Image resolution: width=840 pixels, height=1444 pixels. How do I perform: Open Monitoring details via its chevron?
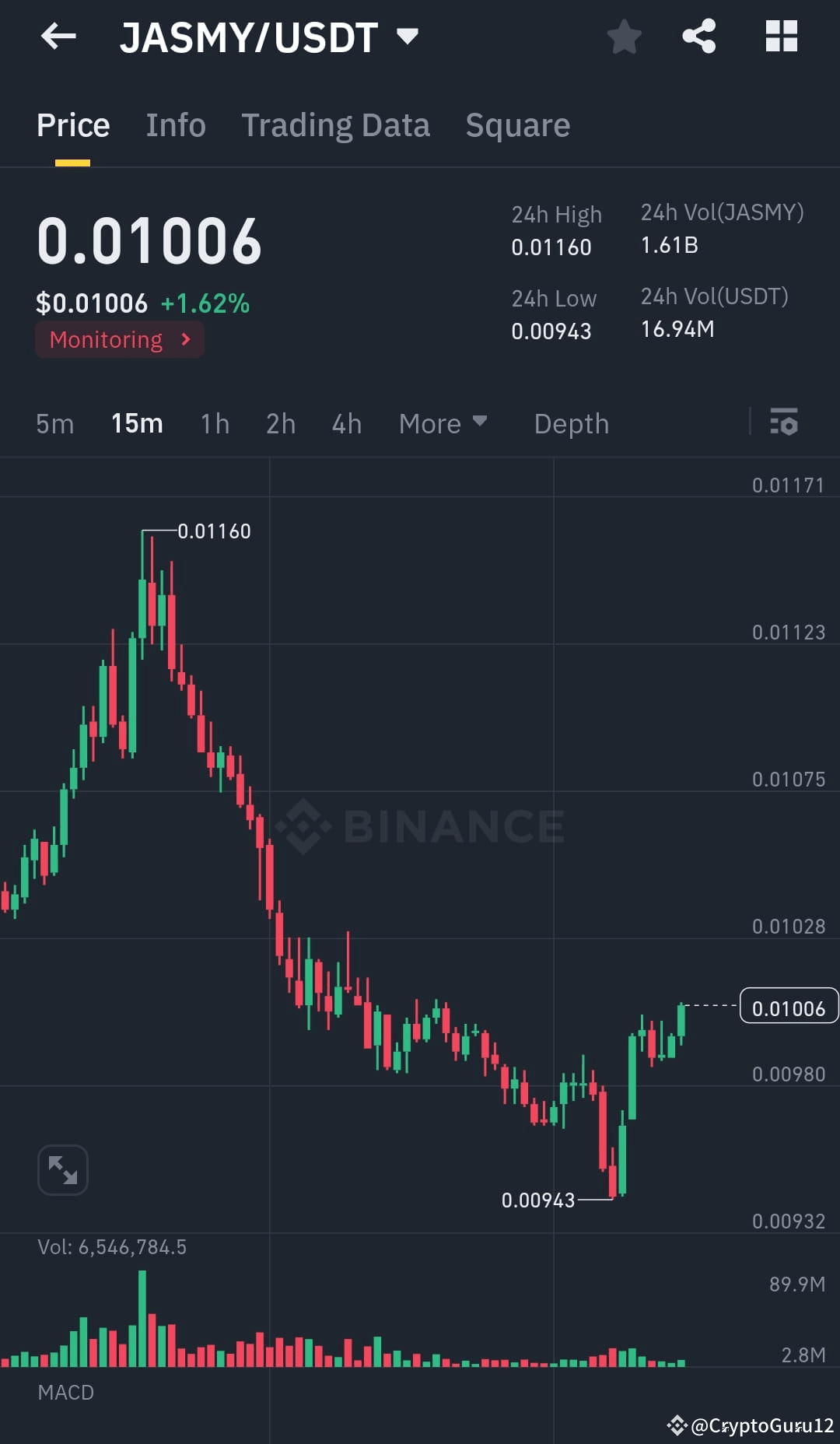pos(185,339)
